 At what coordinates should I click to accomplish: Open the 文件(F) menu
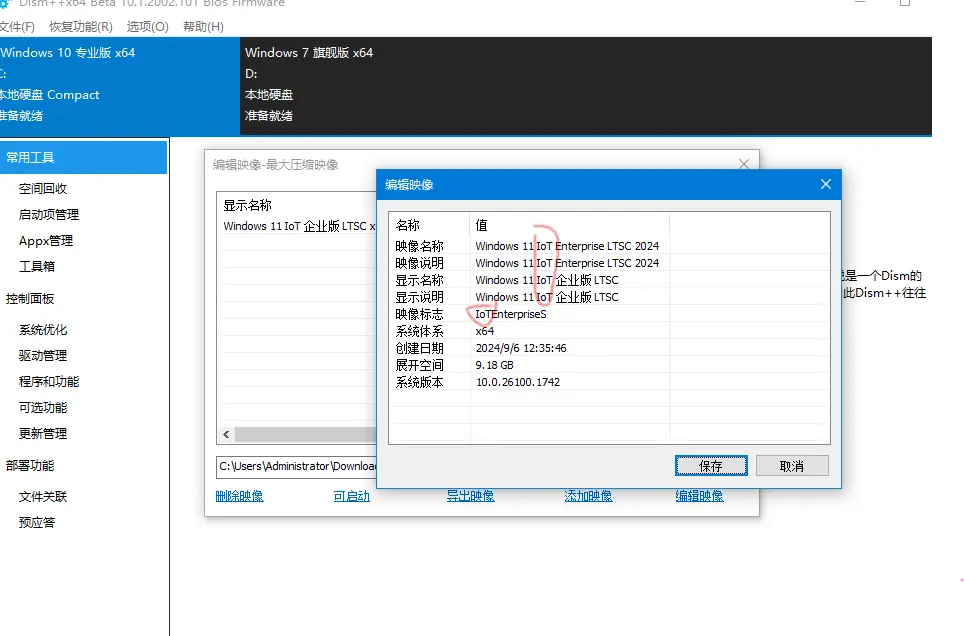click(17, 26)
